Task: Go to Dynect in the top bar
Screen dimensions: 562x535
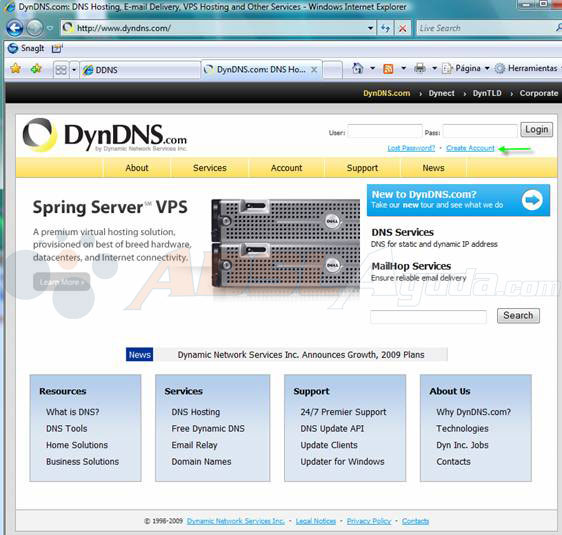Action: (441, 93)
